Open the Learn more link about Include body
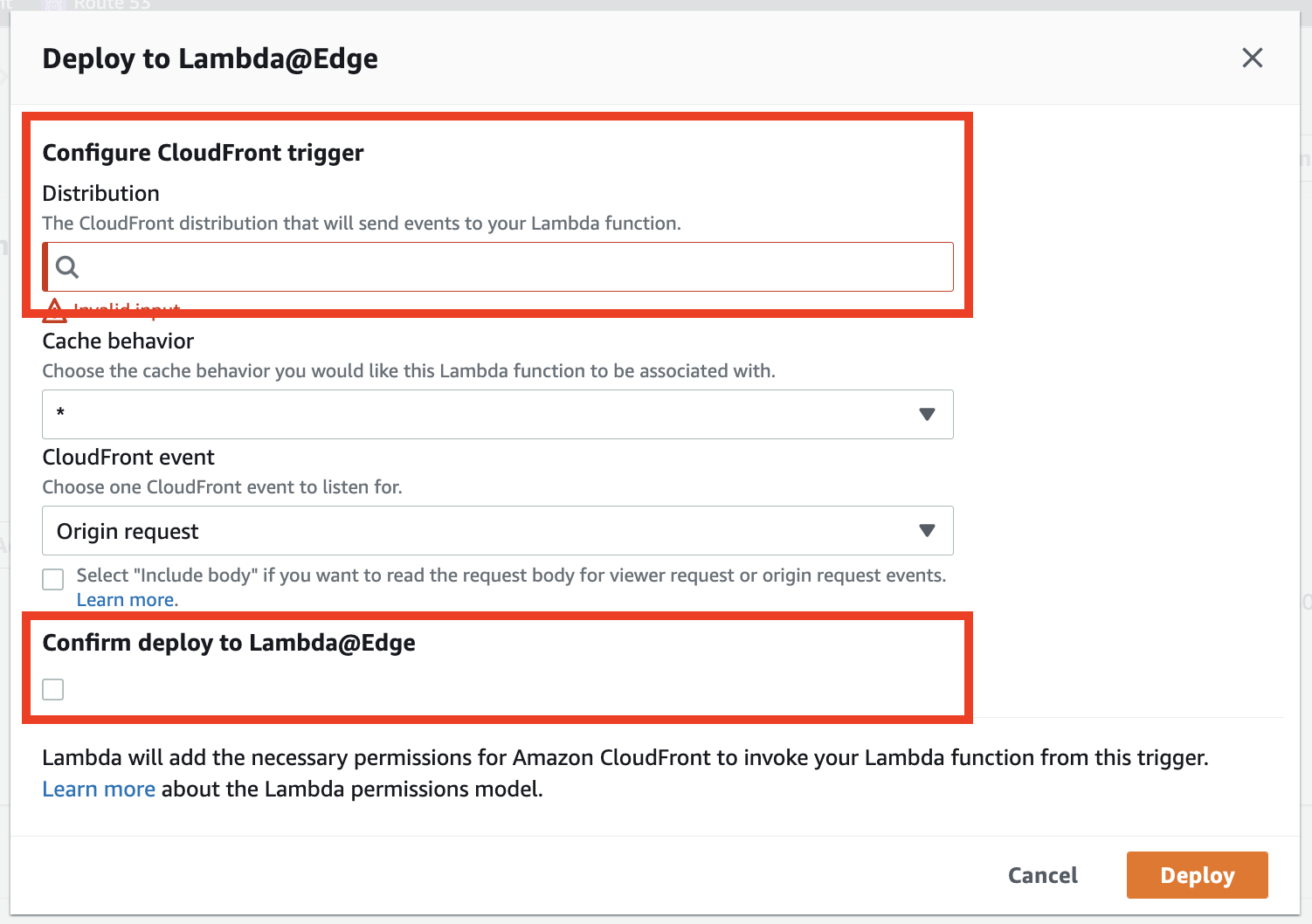This screenshot has width=1312, height=924. coord(126,600)
